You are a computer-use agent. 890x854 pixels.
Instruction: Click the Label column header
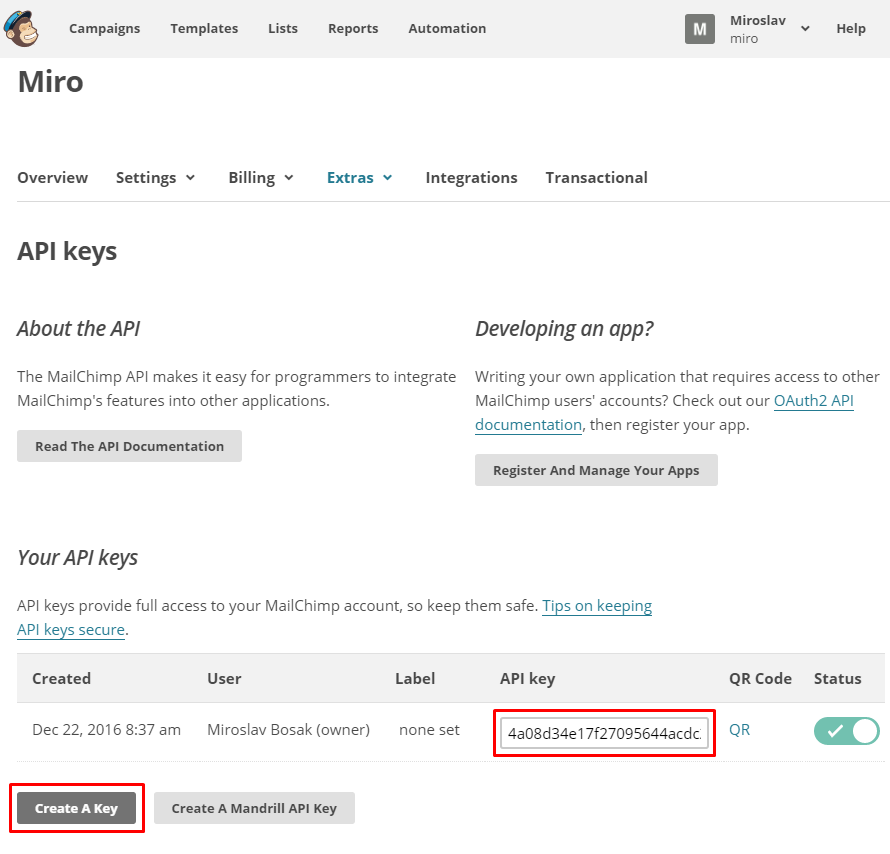[415, 679]
